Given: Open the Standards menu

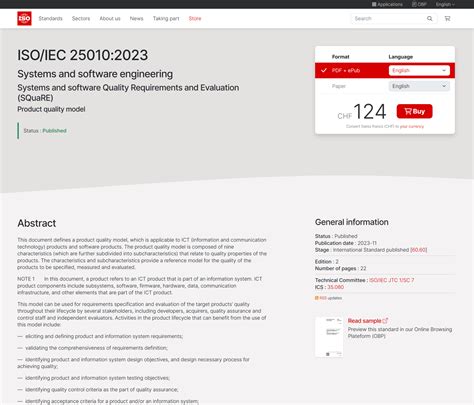Looking at the screenshot, I should tap(50, 18).
